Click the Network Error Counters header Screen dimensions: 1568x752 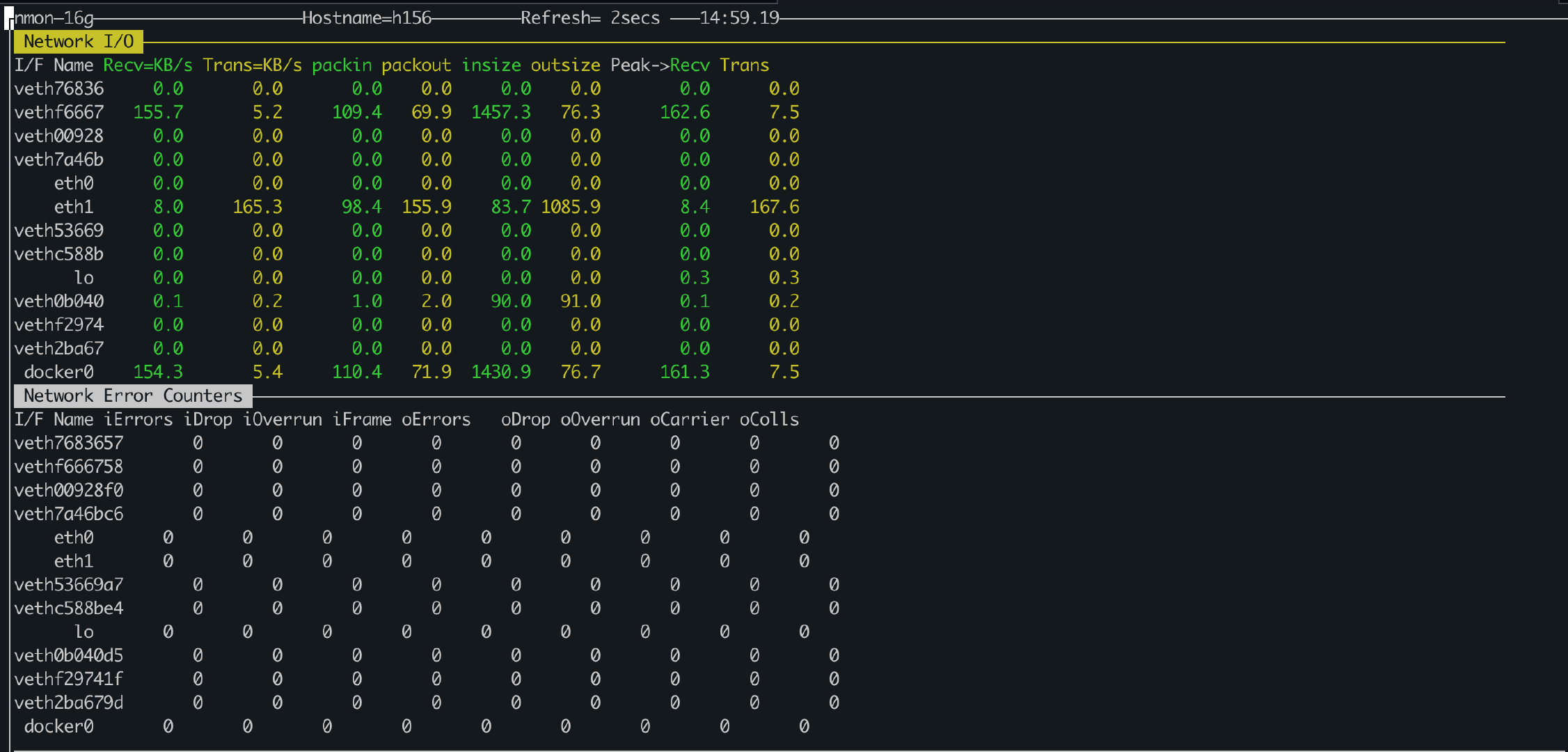pyautogui.click(x=133, y=396)
